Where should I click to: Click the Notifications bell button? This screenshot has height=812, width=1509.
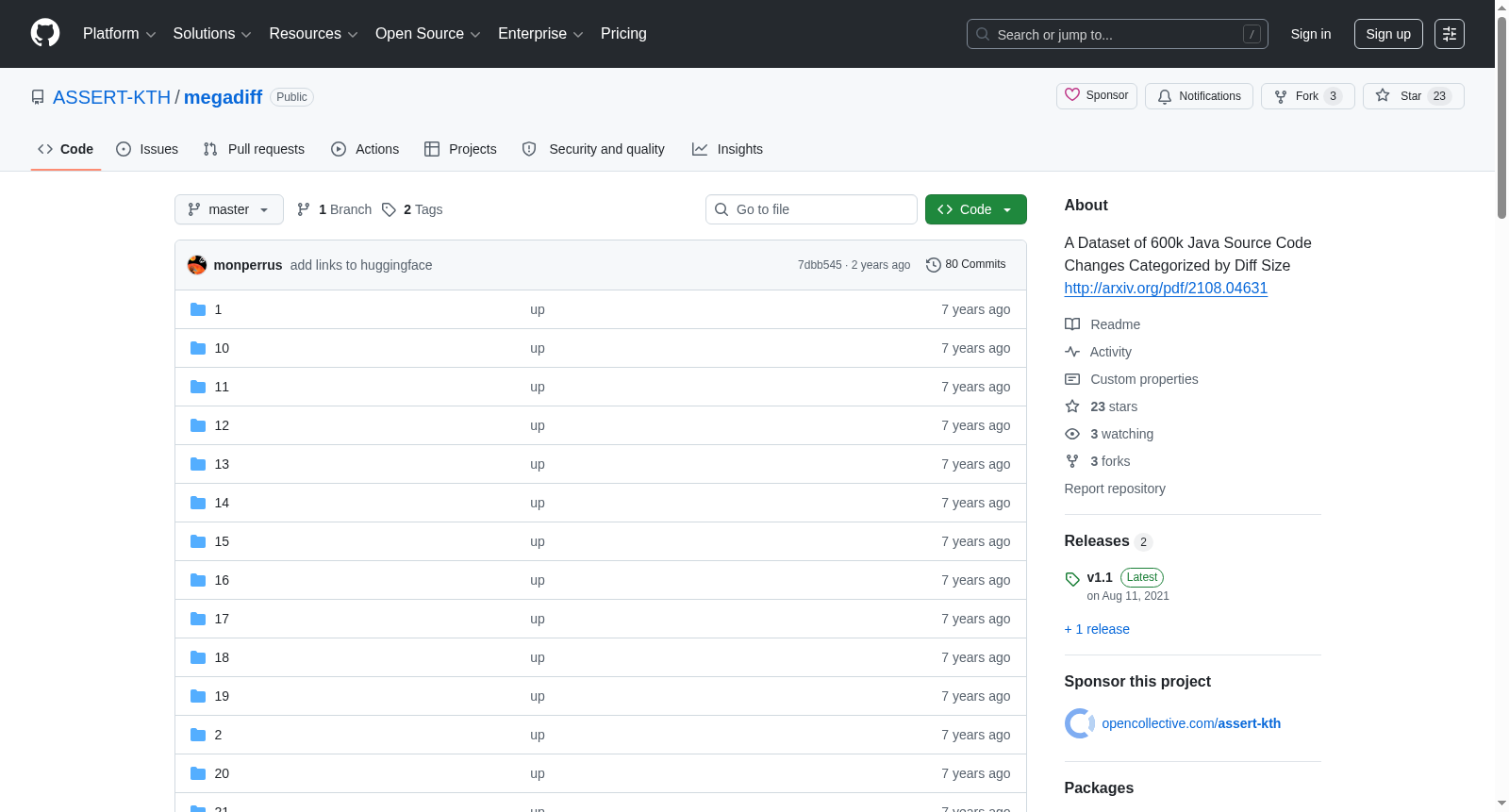pyautogui.click(x=1199, y=96)
